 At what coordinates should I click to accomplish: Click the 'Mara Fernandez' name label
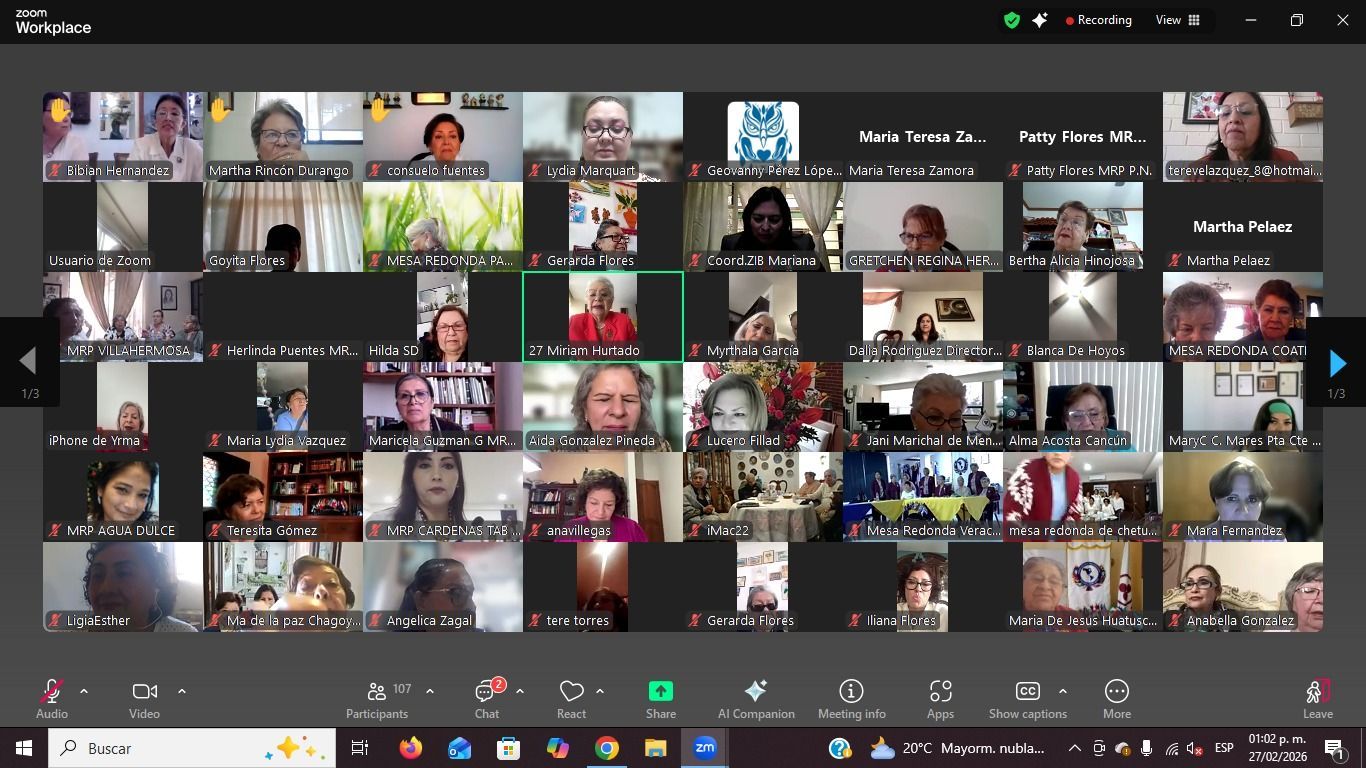tap(1234, 531)
